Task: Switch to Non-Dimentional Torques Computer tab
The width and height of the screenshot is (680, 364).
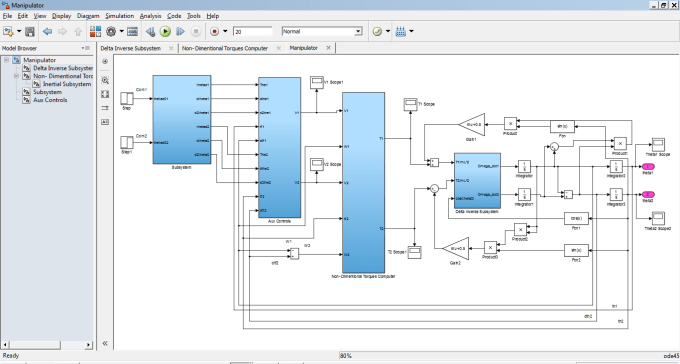Action: pyautogui.click(x=225, y=48)
